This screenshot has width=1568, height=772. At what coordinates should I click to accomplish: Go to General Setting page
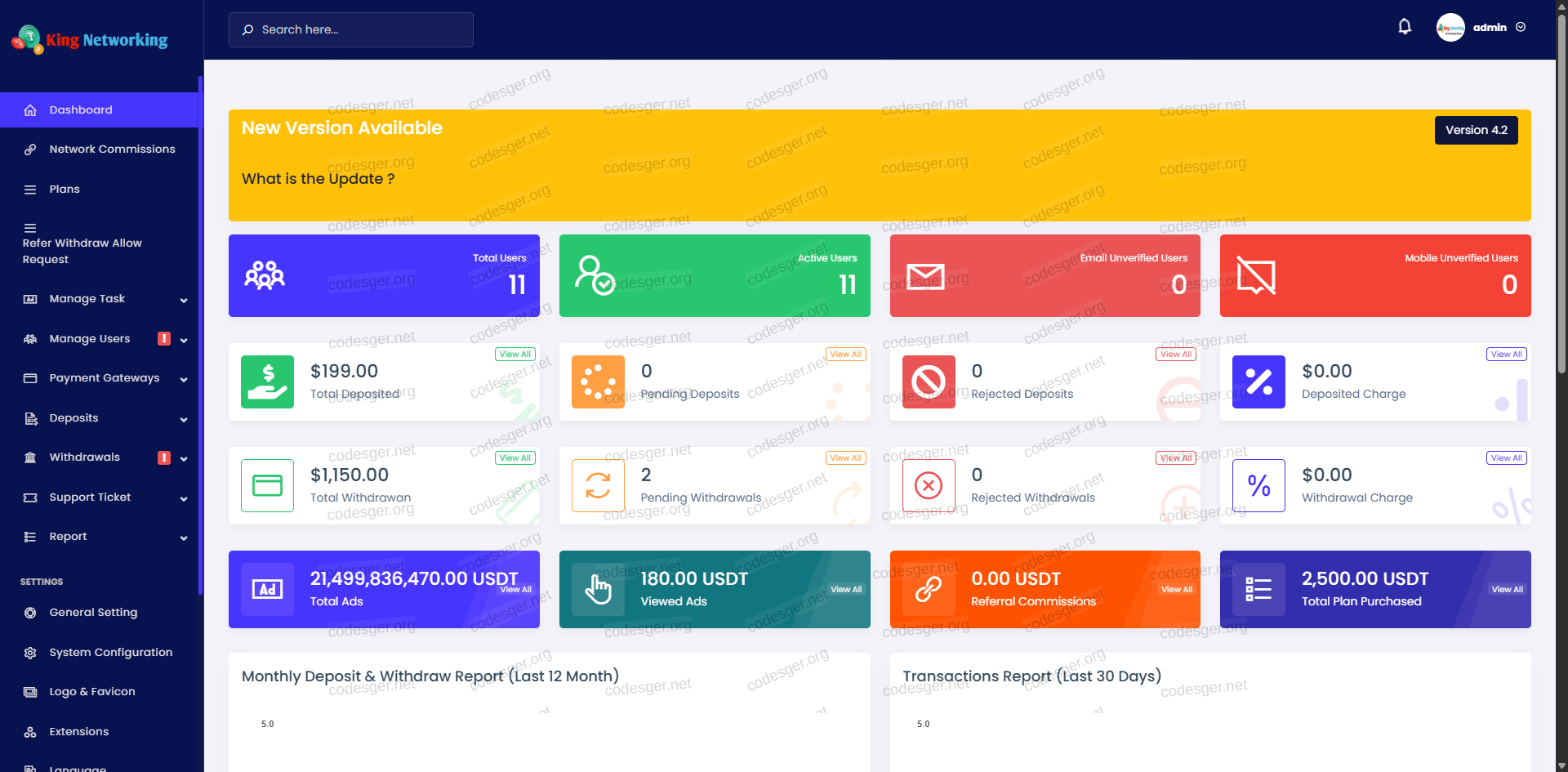coord(93,613)
